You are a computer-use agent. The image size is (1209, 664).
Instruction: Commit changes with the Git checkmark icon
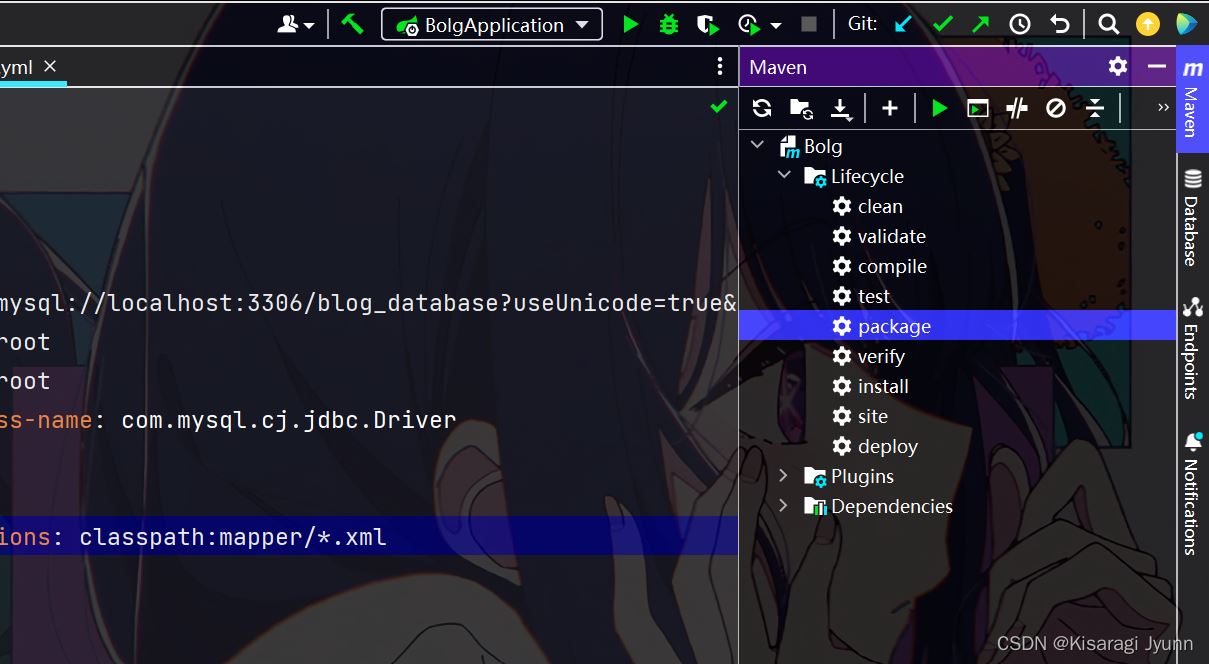click(942, 24)
